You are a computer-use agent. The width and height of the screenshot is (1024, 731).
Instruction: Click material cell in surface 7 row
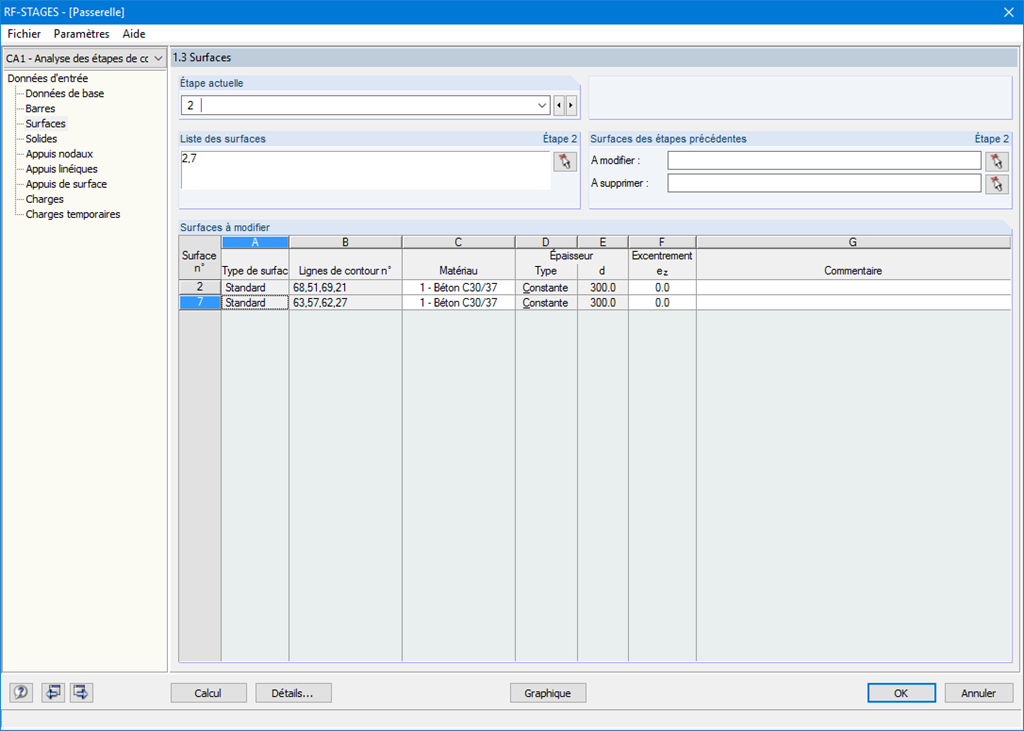pos(458,302)
